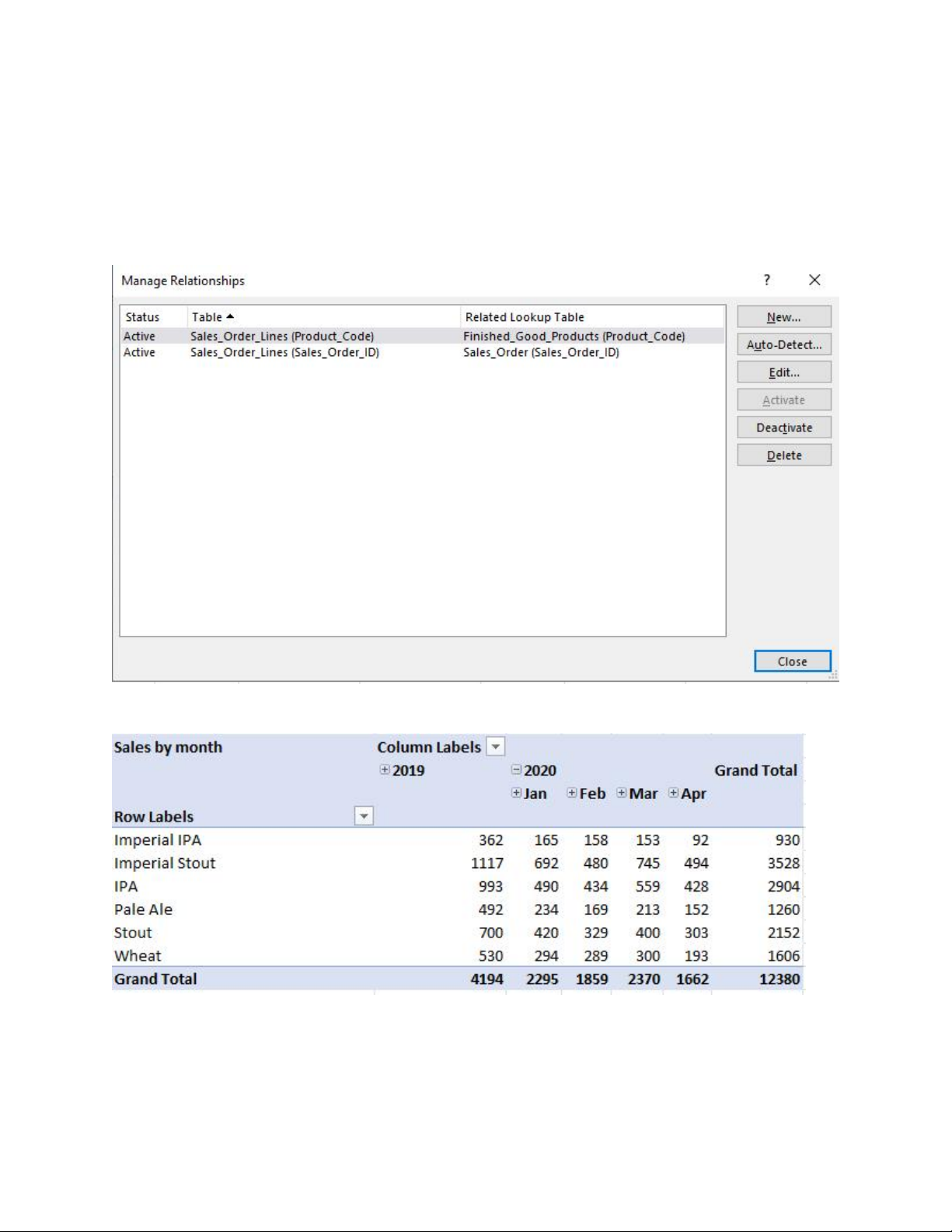Expand the Jan month group
952x1232 pixels.
pos(516,794)
